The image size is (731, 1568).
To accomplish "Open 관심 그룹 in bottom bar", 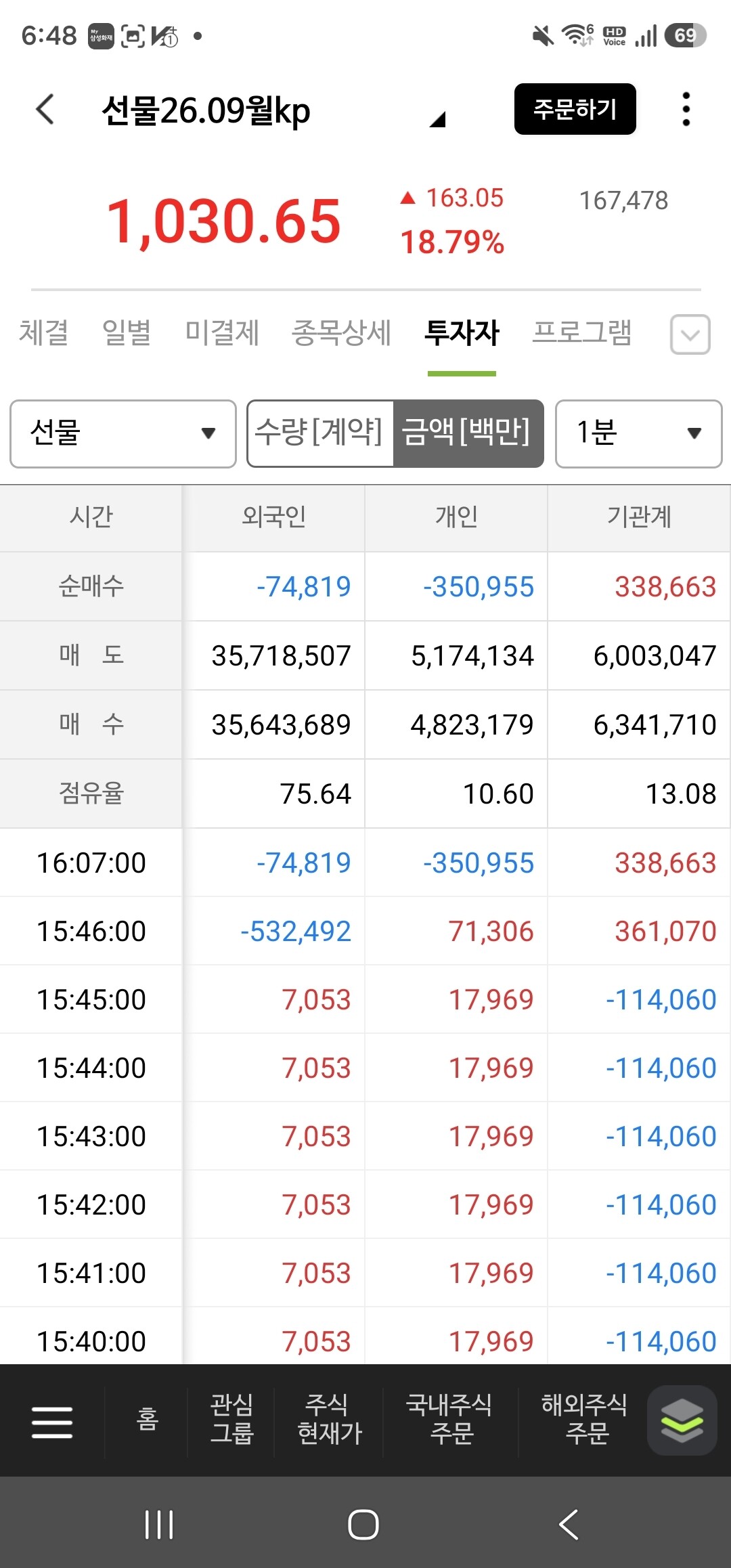I will pos(231,1419).
